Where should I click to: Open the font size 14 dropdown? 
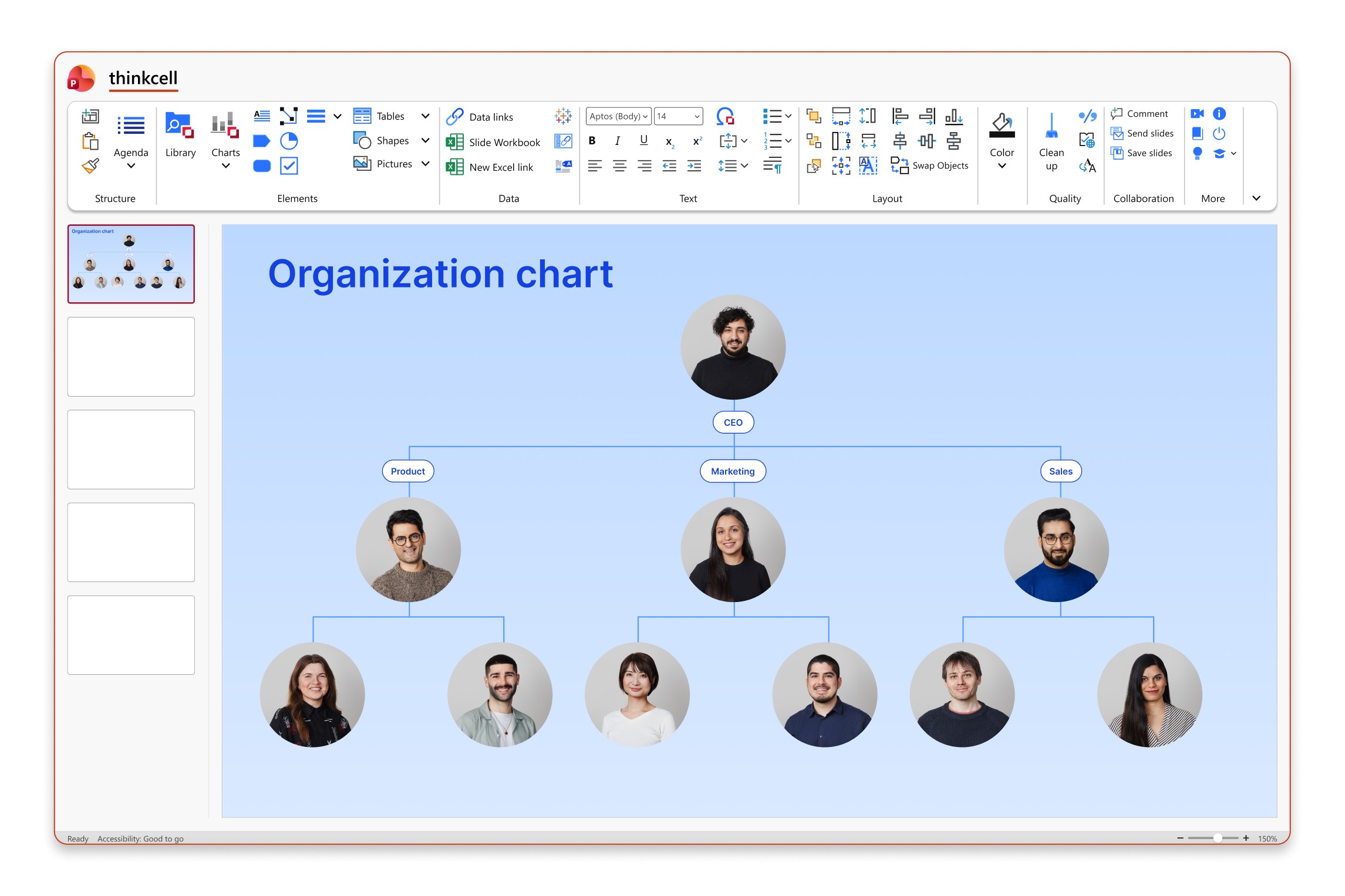pos(678,116)
